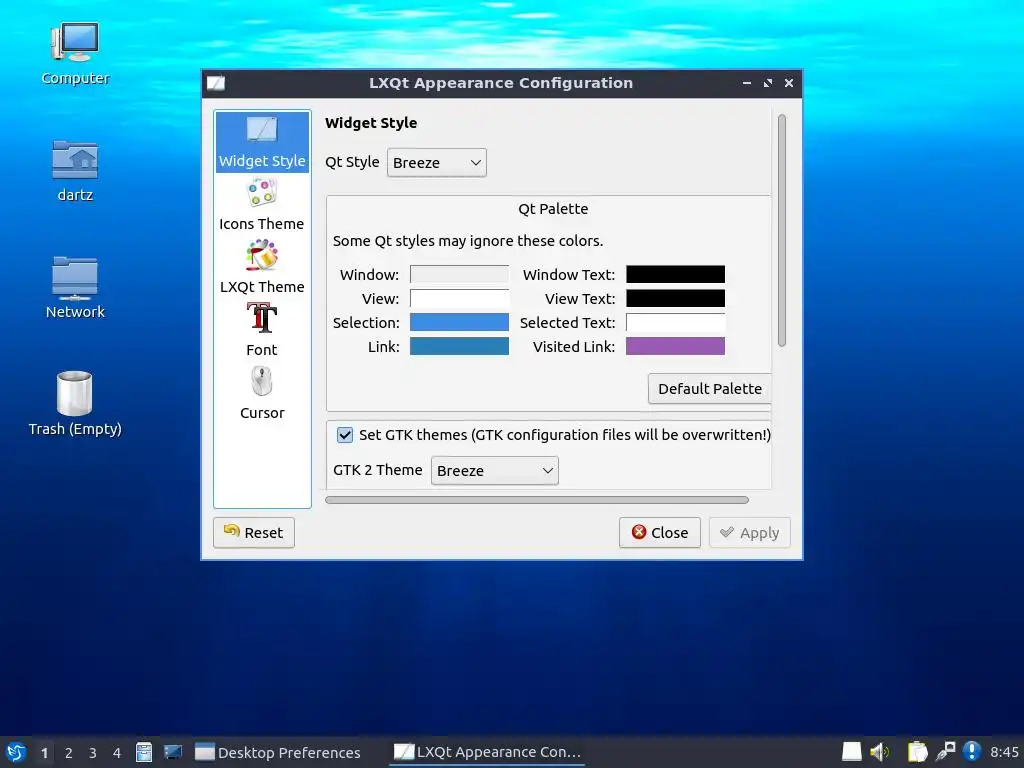1024x768 pixels.
Task: Select Widget Style in the sidebar
Action: 262,142
